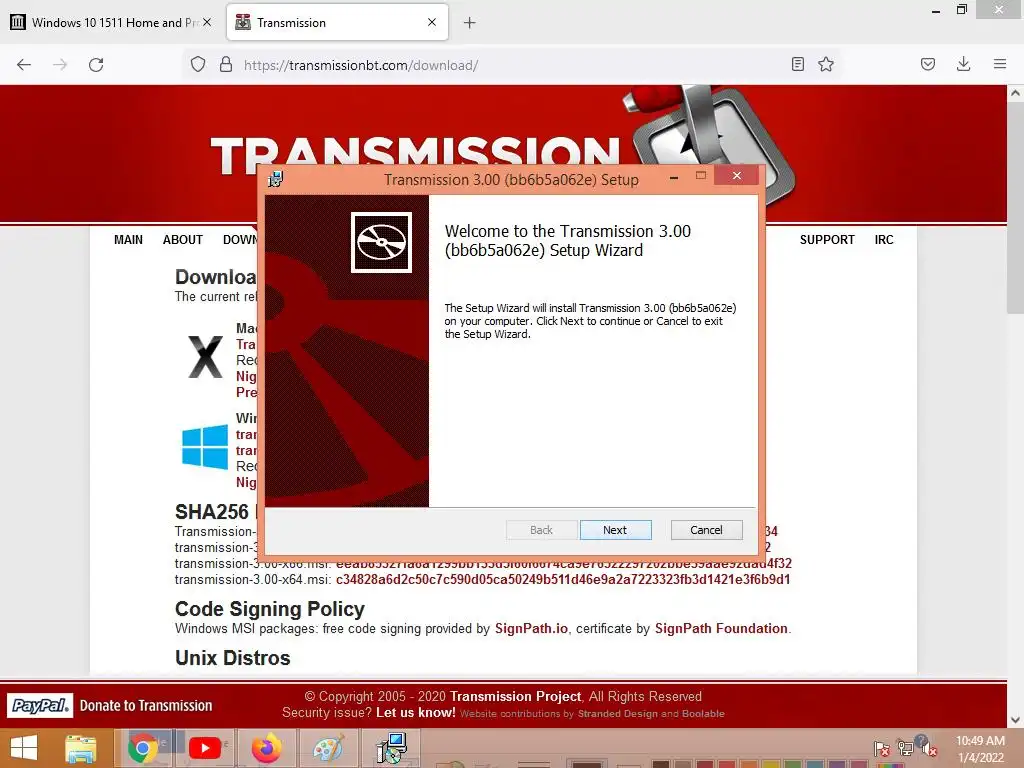Open the transmission-3.00-x64.msi SHA256 hash link
1024x768 pixels.
[563, 580]
